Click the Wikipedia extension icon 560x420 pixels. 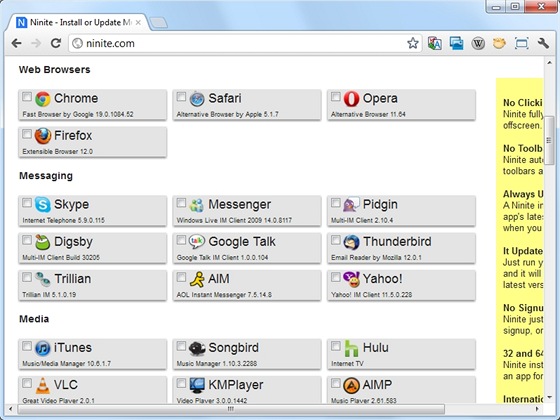click(x=478, y=44)
